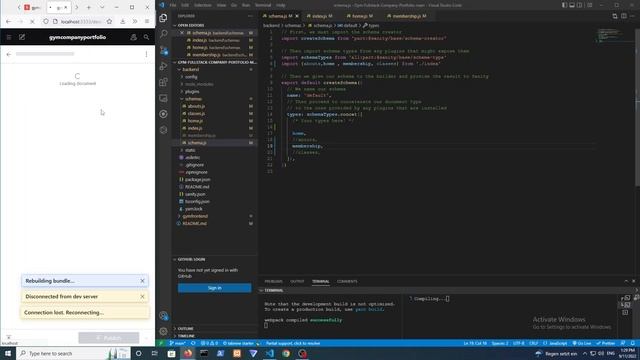Open Sanity user profile icon

click(133, 37)
